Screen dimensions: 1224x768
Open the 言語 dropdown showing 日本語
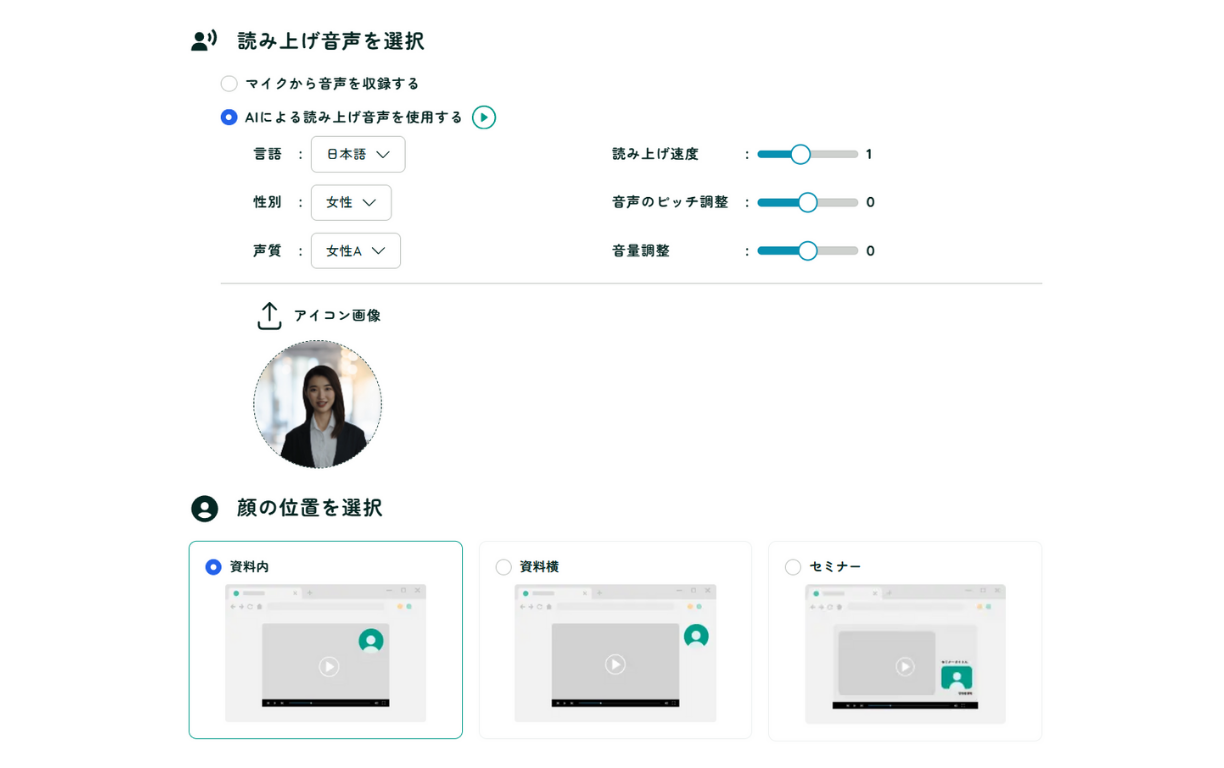coord(357,154)
